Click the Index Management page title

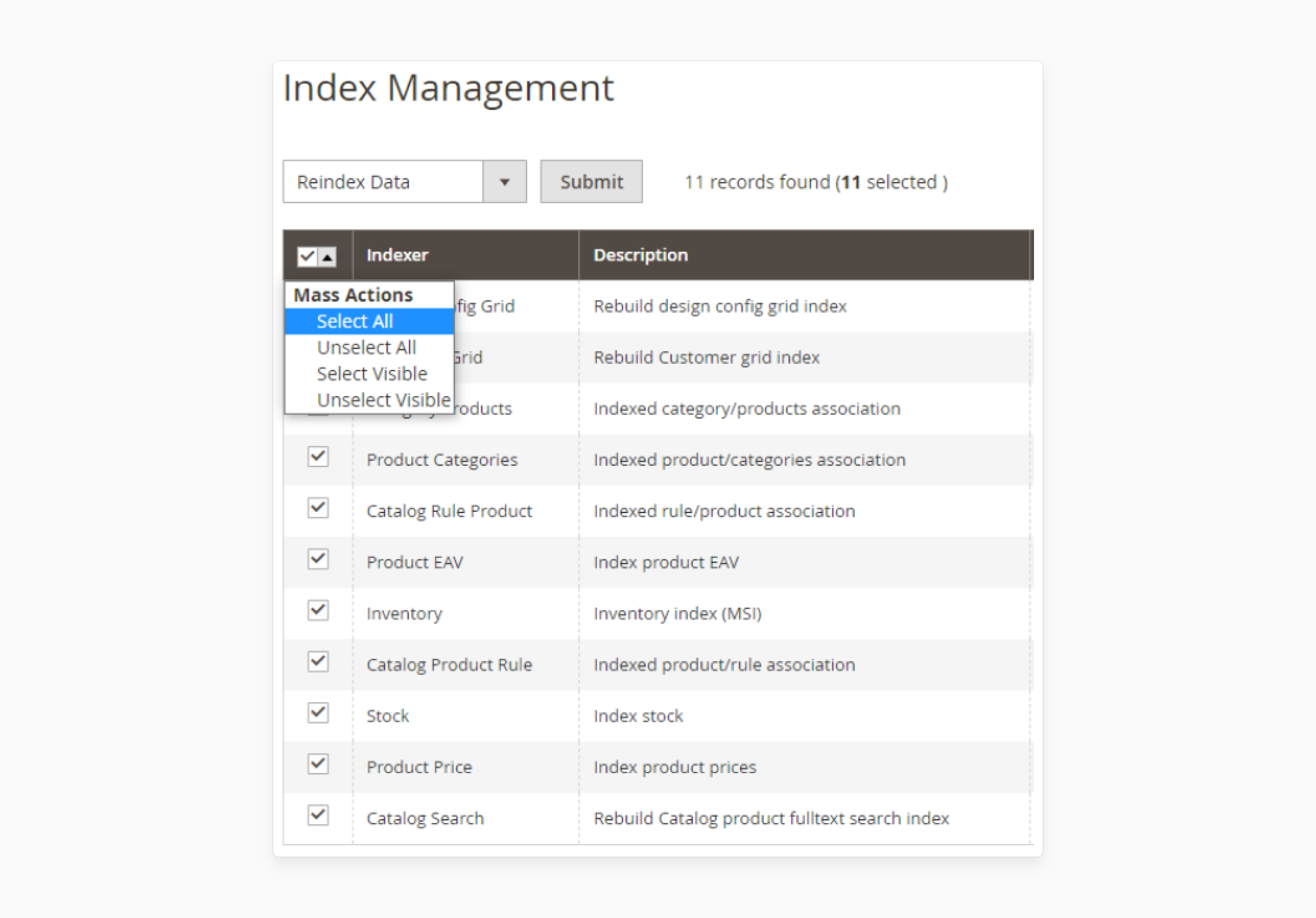448,88
